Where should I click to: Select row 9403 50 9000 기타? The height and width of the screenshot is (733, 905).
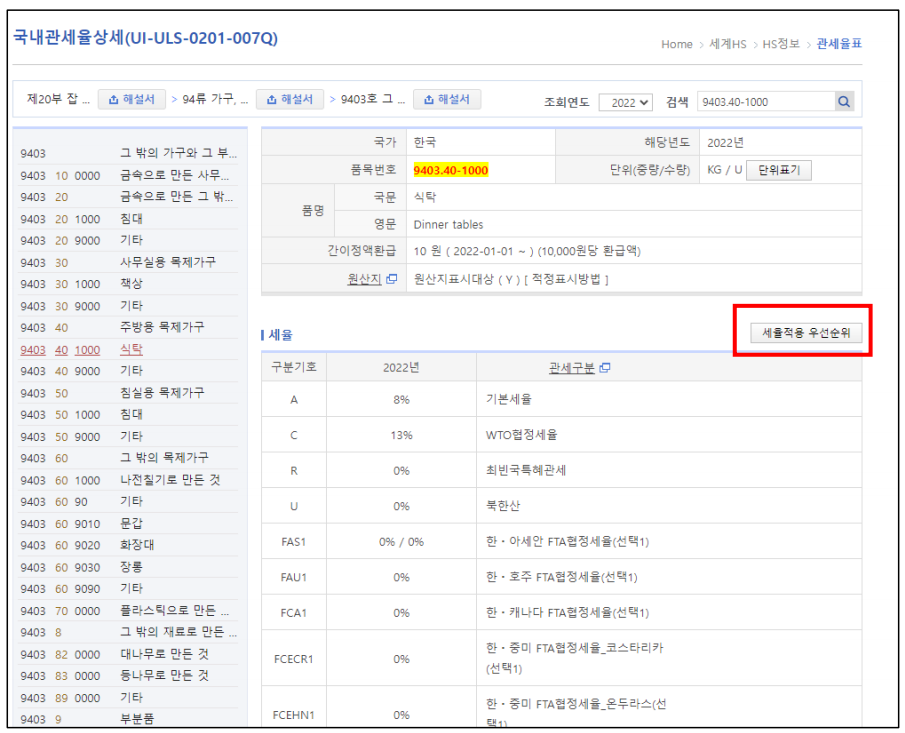(x=128, y=437)
